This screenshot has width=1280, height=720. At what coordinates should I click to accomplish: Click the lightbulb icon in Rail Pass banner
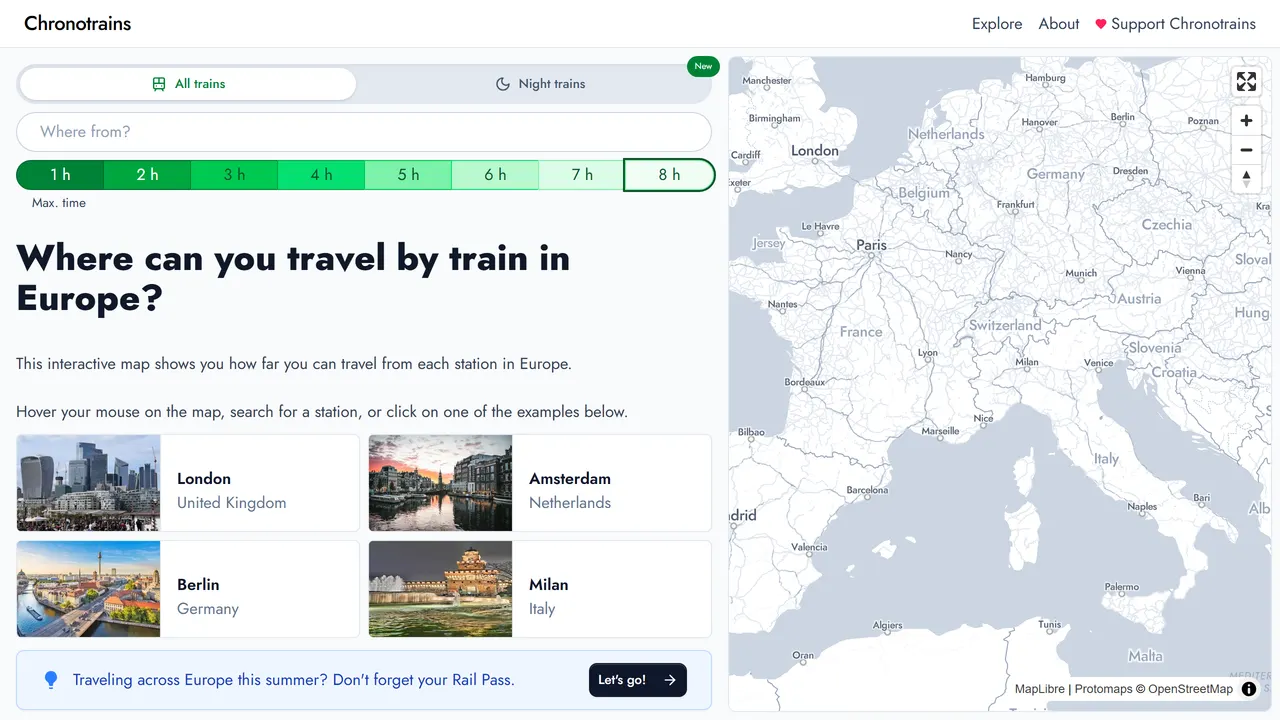tap(51, 680)
